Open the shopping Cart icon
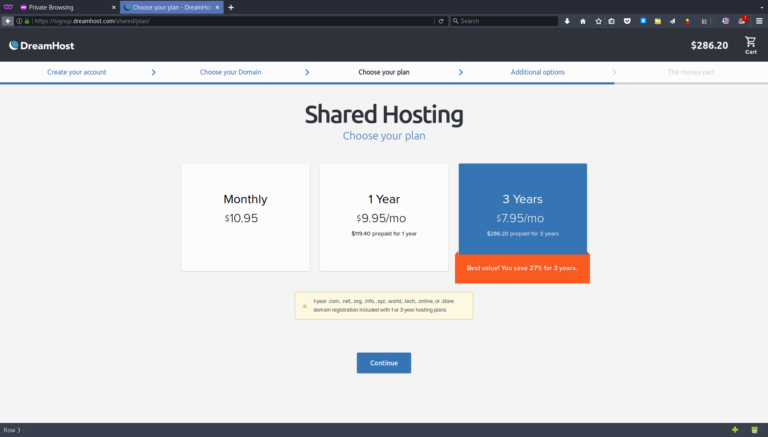The height and width of the screenshot is (437, 768). tap(750, 45)
